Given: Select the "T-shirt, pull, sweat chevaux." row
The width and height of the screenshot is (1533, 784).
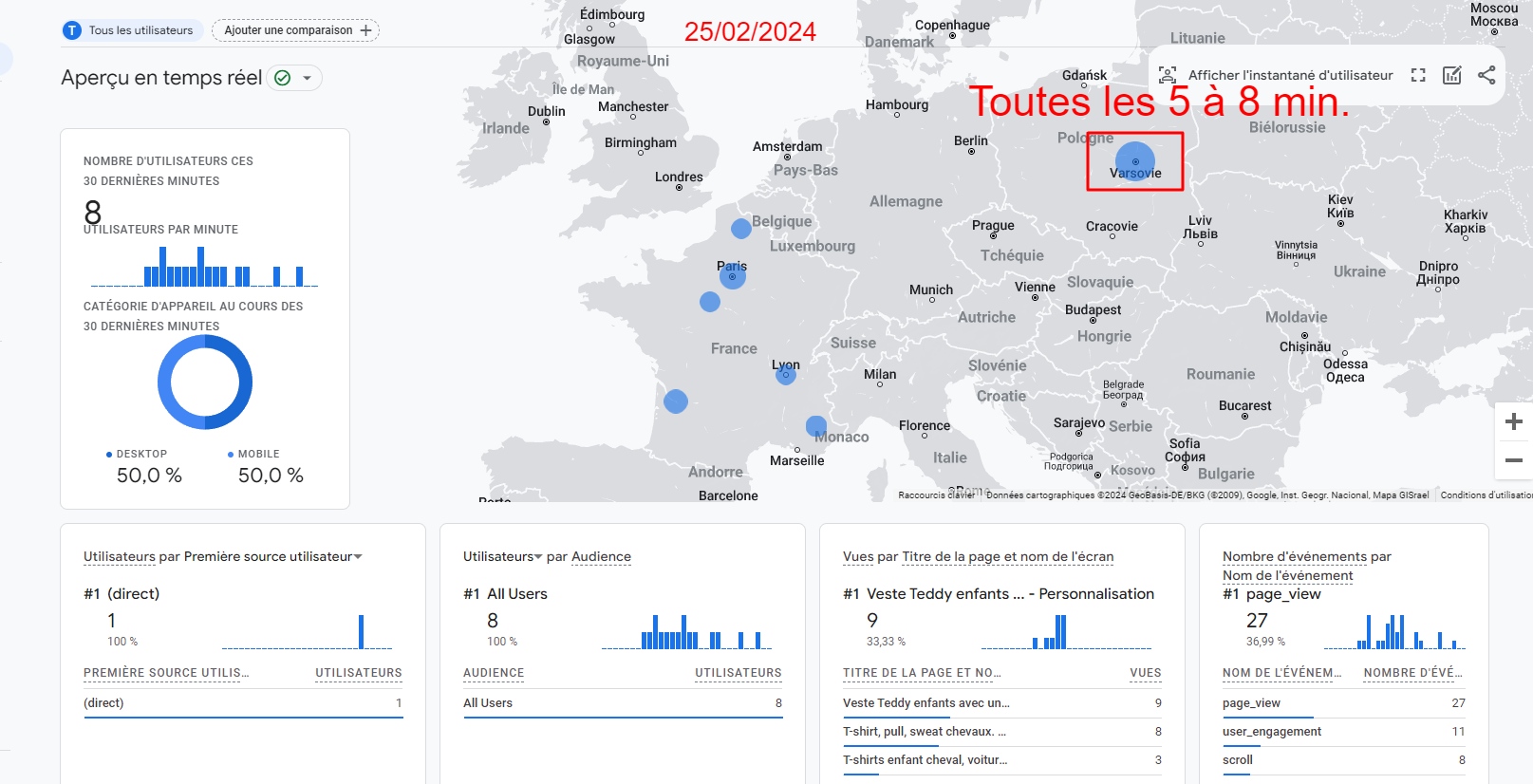Looking at the screenshot, I should coord(1002,732).
